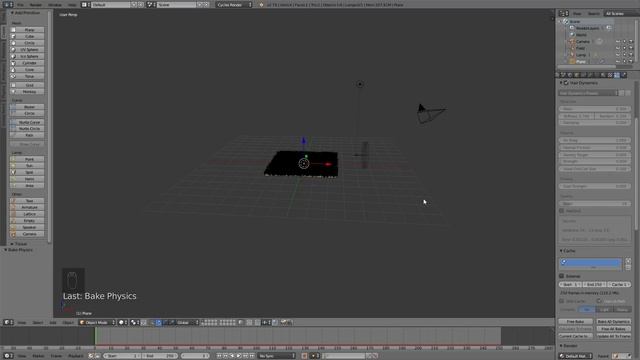Toggle viewport visibility of Plane in outliner

tap(618, 62)
